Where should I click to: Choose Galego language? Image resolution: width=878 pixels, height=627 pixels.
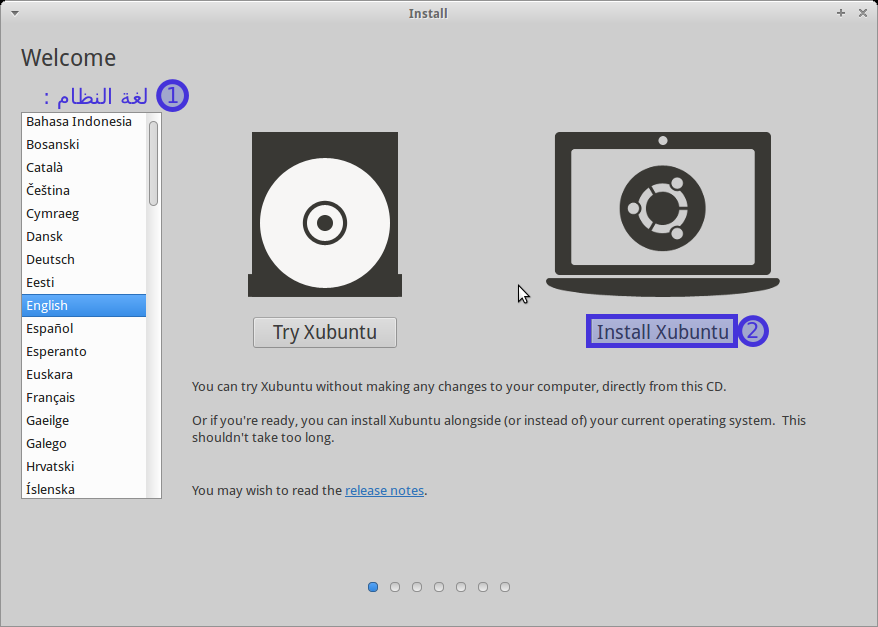point(84,443)
